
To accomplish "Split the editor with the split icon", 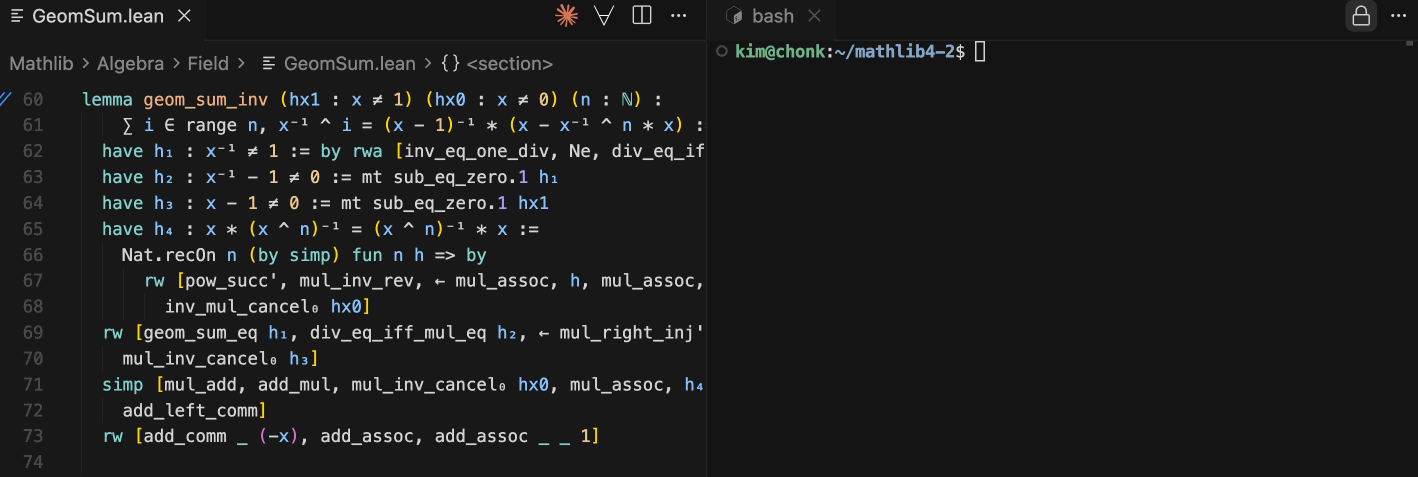I will 642,16.
